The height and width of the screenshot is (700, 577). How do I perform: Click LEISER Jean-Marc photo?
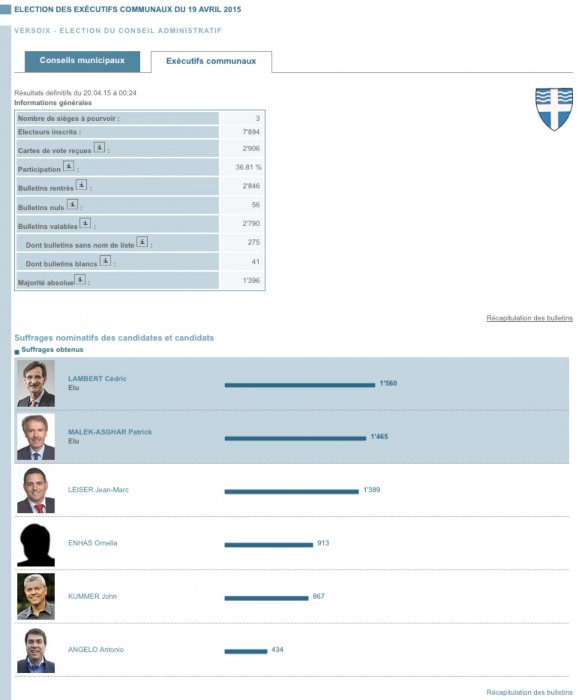(x=36, y=490)
